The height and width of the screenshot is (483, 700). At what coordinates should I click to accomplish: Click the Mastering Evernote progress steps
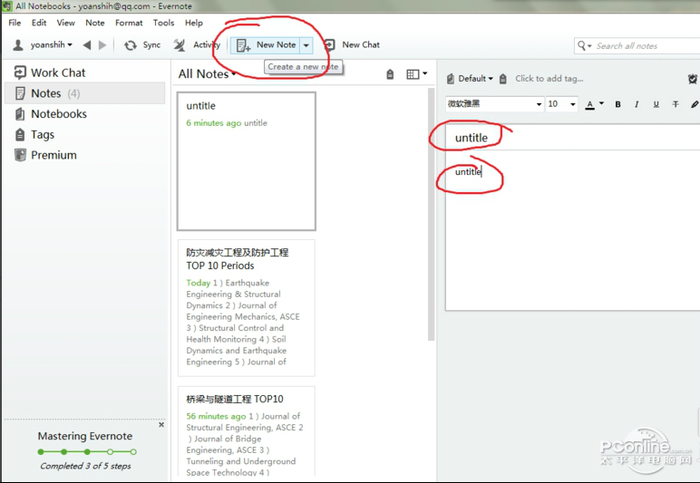pos(87,452)
